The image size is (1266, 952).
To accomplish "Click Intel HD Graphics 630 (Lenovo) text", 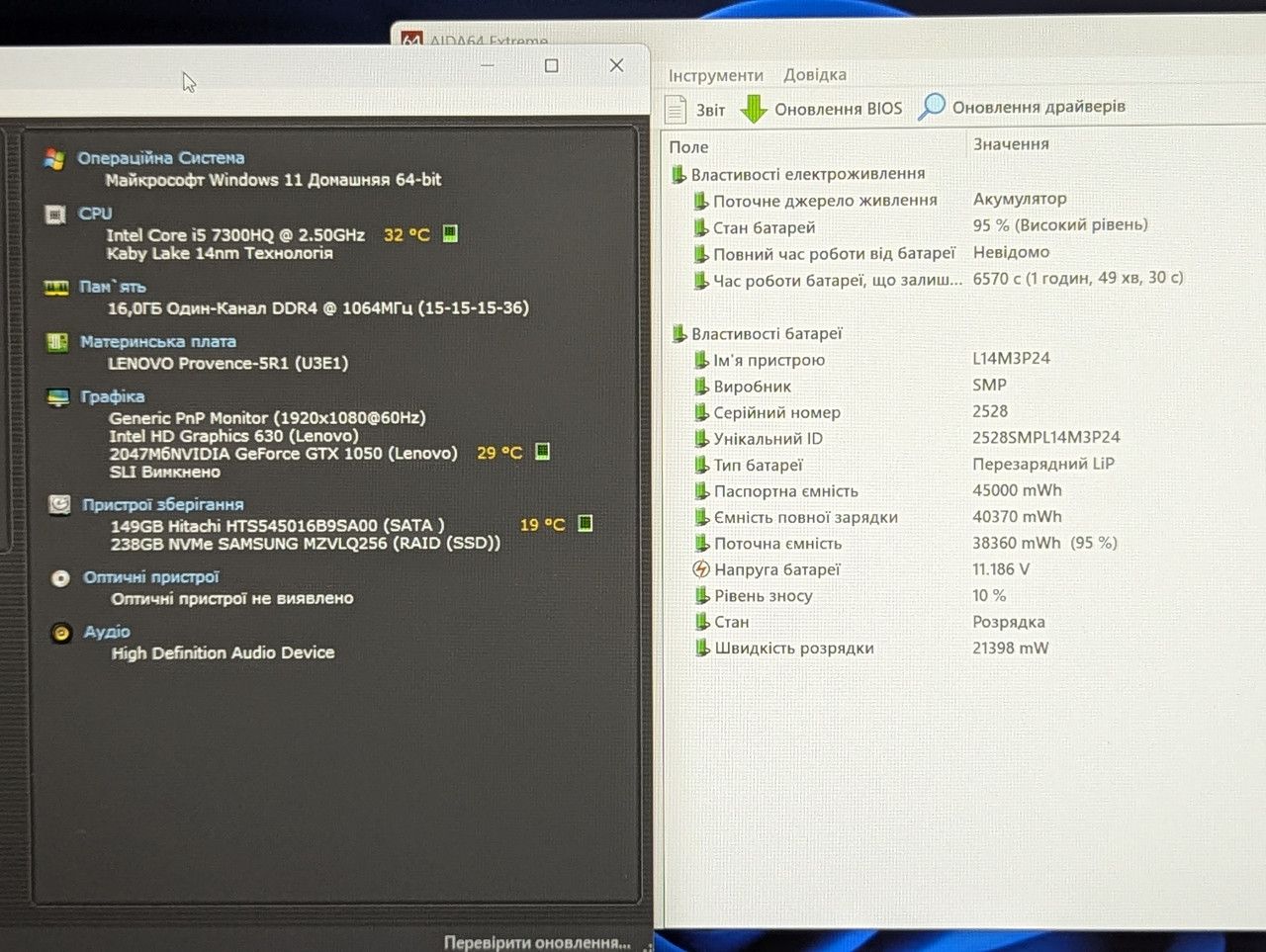I will (x=233, y=436).
